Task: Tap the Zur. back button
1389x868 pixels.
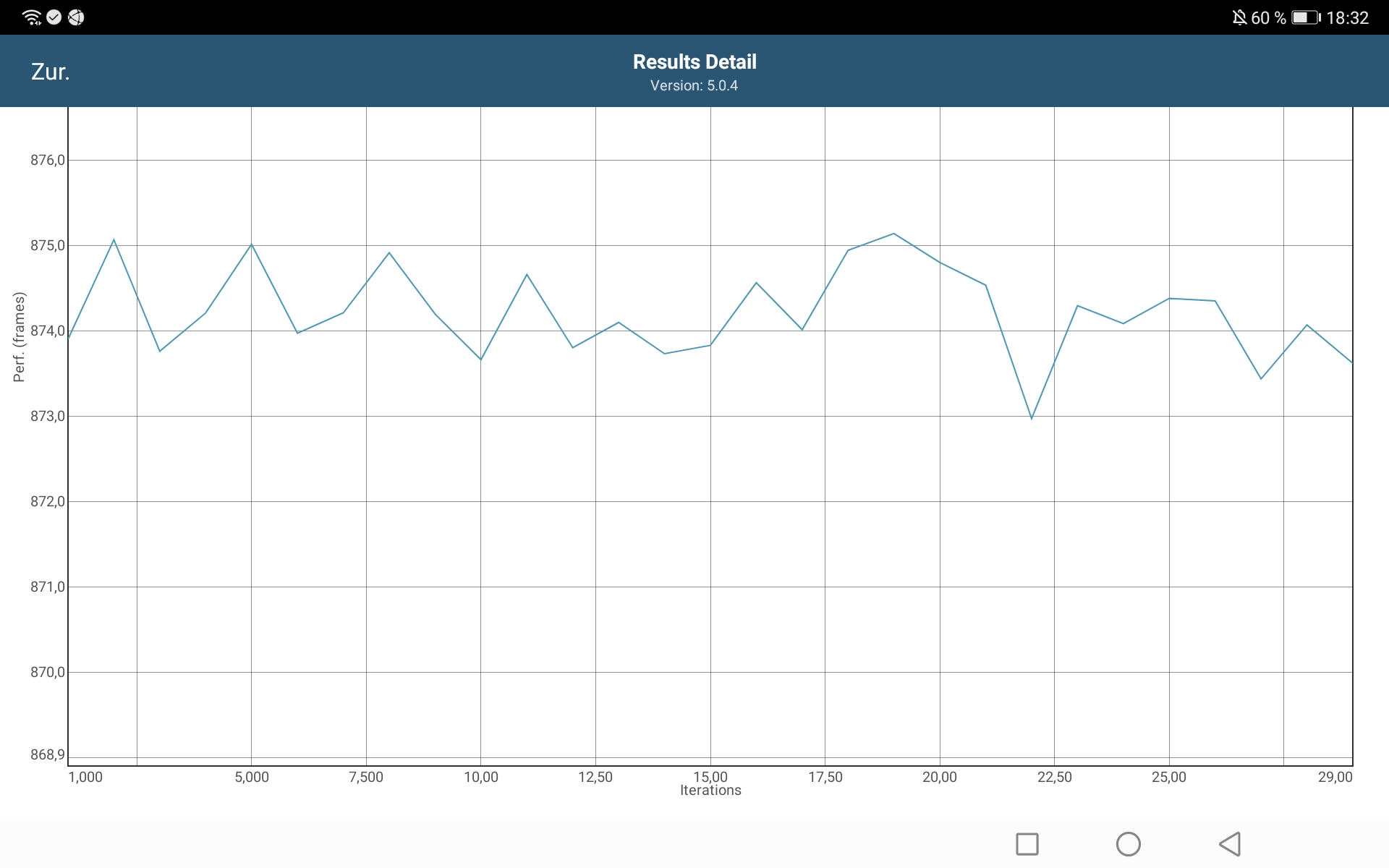Action: pyautogui.click(x=50, y=72)
